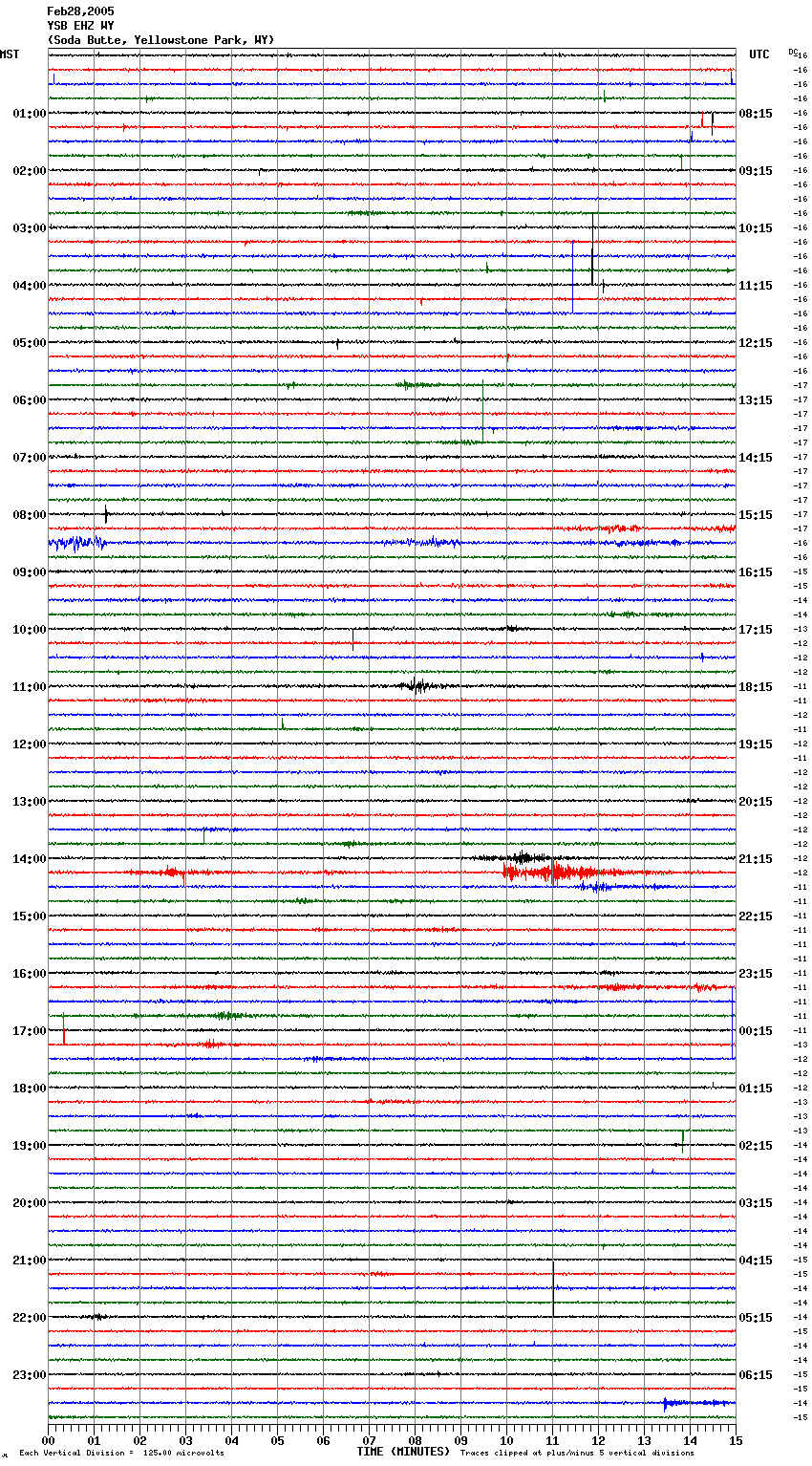Click minute 00 on the bottom time axis
812x1466 pixels.
pos(49,1440)
